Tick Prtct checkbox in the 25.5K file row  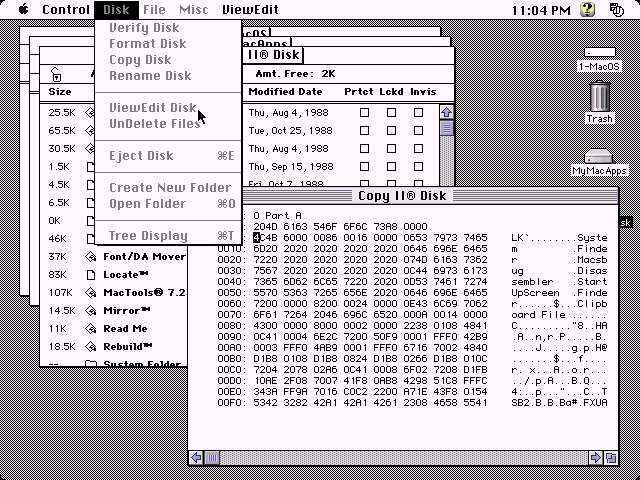(364, 113)
